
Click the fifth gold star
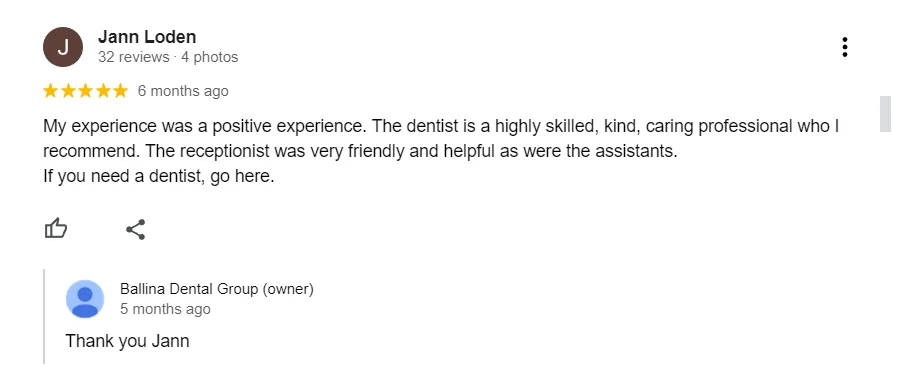pyautogui.click(x=120, y=91)
